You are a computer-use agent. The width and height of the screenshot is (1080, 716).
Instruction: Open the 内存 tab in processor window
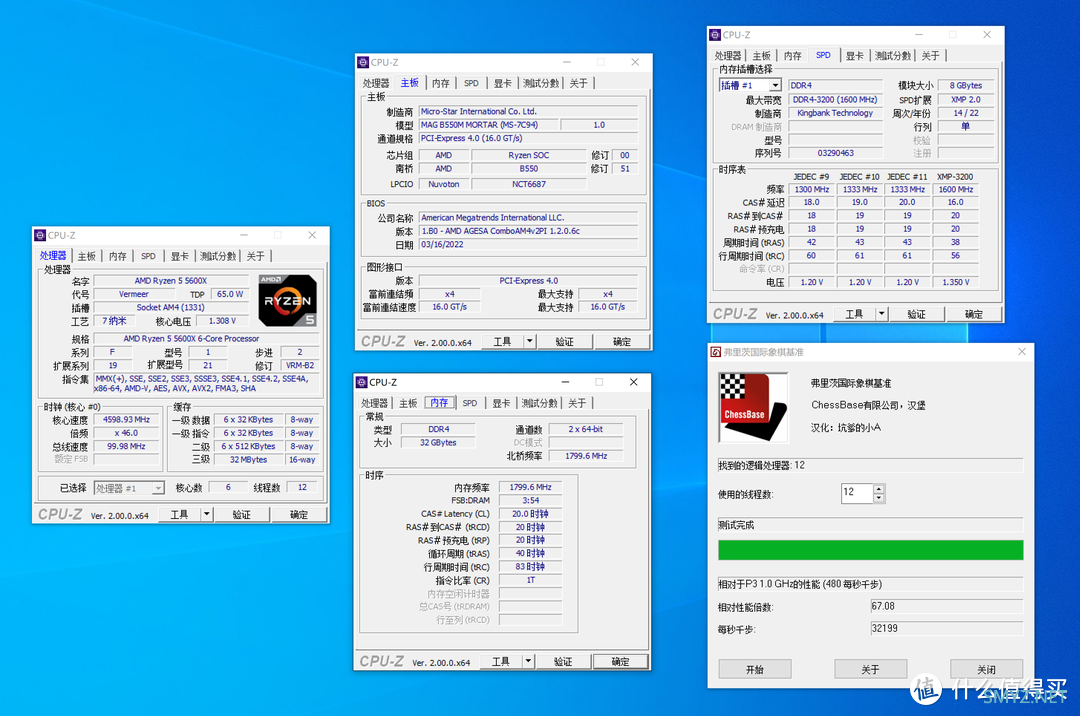pyautogui.click(x=118, y=256)
